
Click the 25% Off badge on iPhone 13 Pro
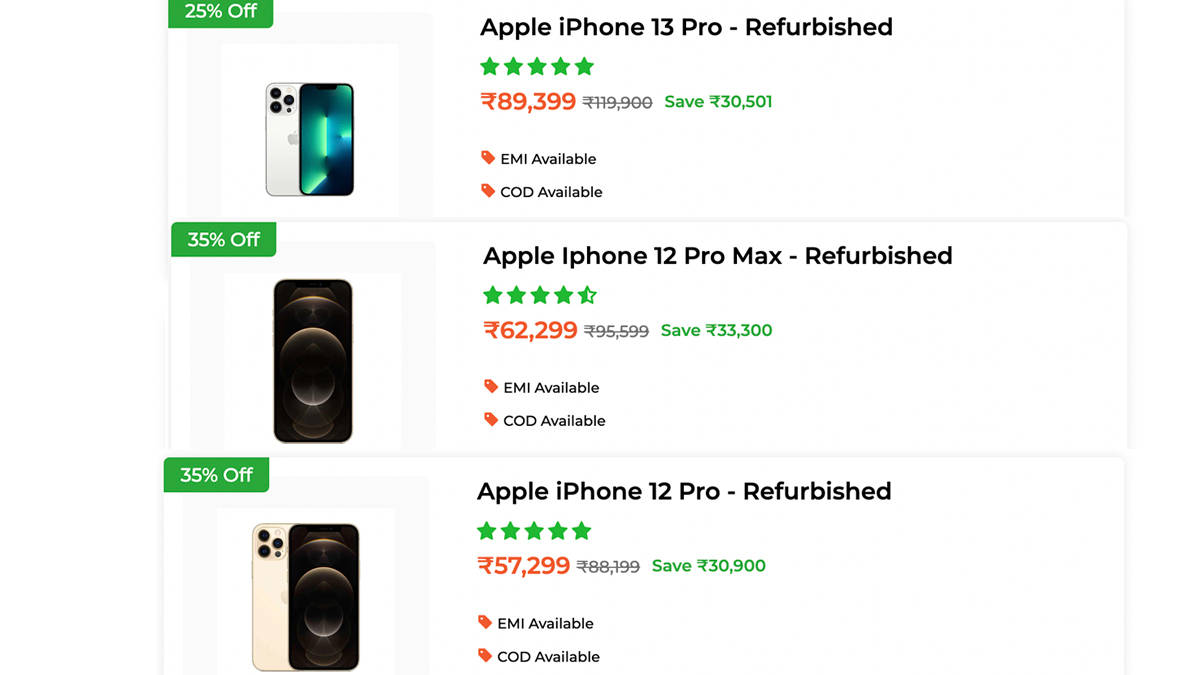point(220,13)
